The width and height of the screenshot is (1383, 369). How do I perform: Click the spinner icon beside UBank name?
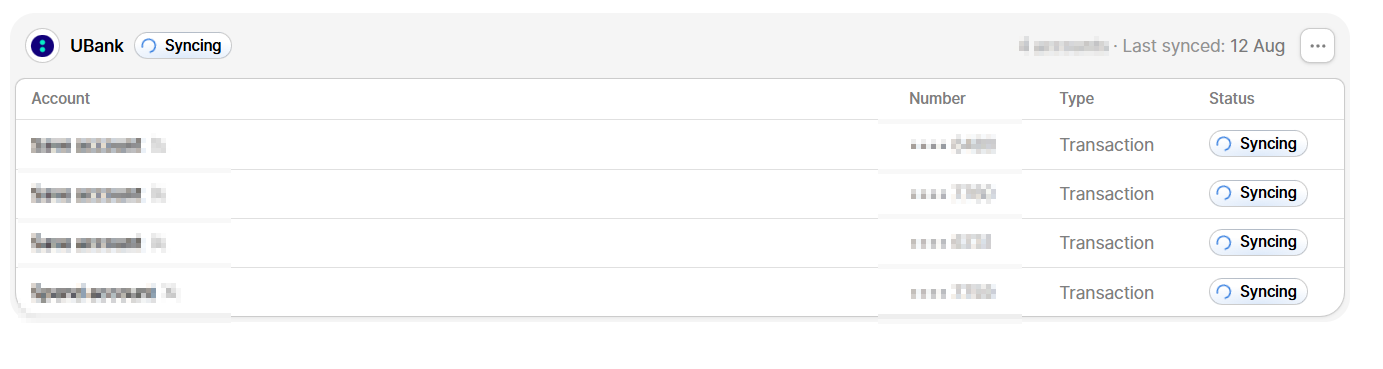(150, 46)
